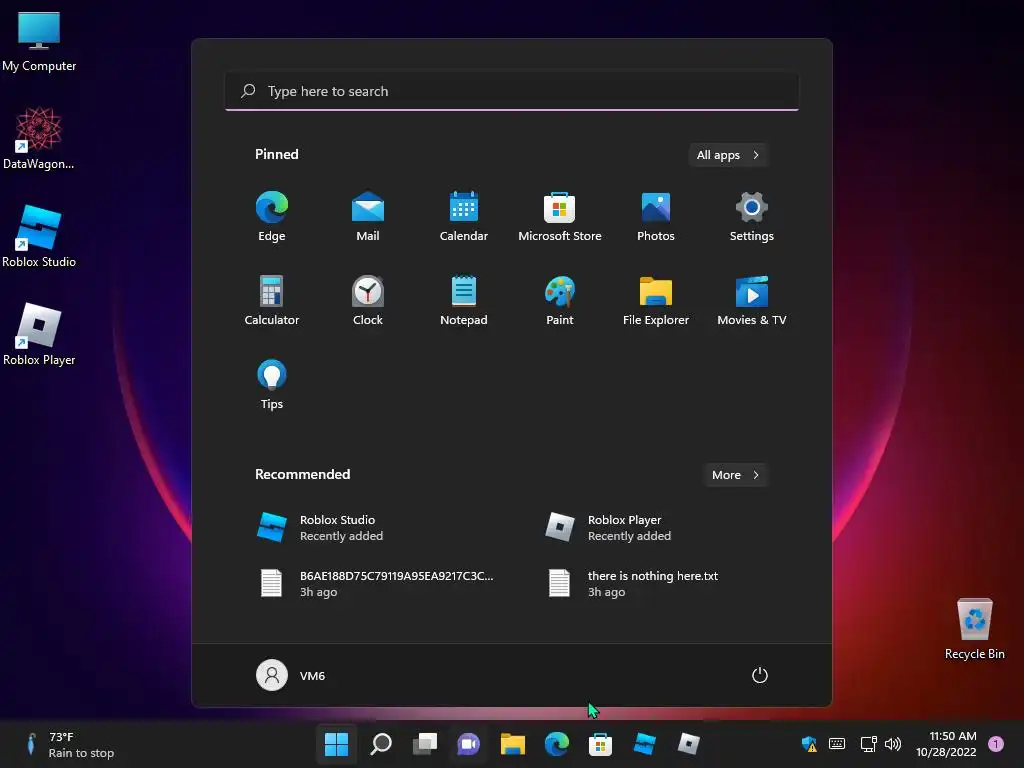The image size is (1024, 768).
Task: Select the Roblox Player desktop shortcut
Action: pos(39,334)
